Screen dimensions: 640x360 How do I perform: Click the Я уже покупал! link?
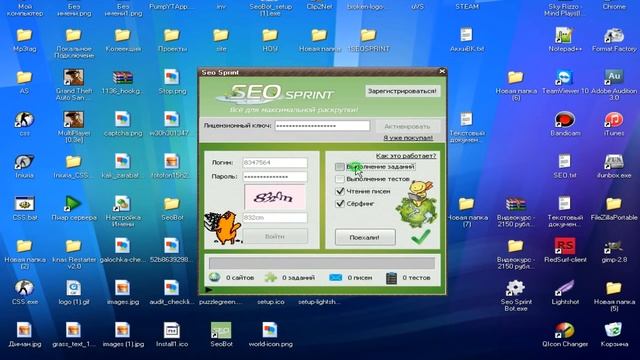(x=408, y=138)
